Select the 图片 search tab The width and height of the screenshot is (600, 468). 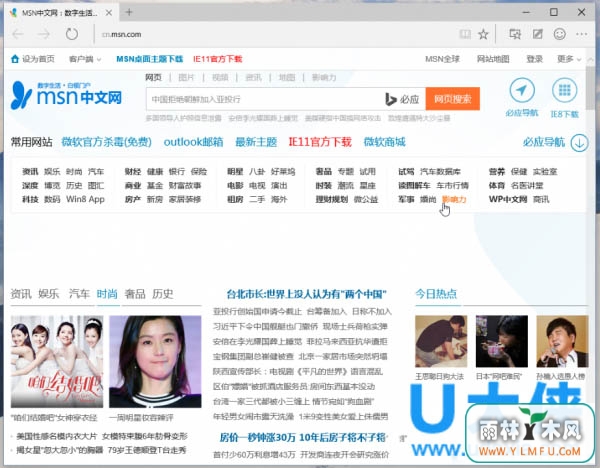186,77
